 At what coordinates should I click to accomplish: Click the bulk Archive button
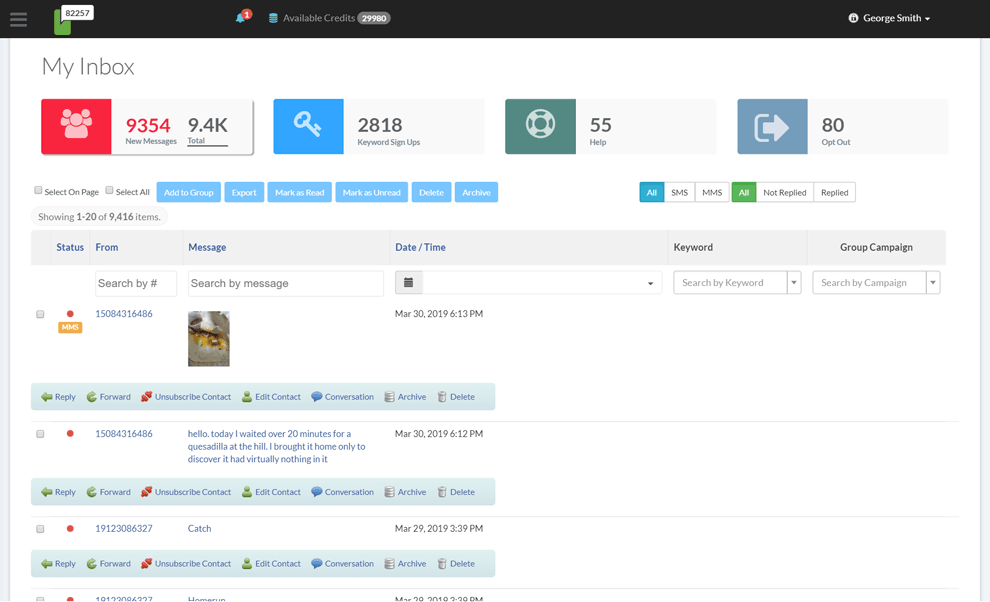[476, 193]
